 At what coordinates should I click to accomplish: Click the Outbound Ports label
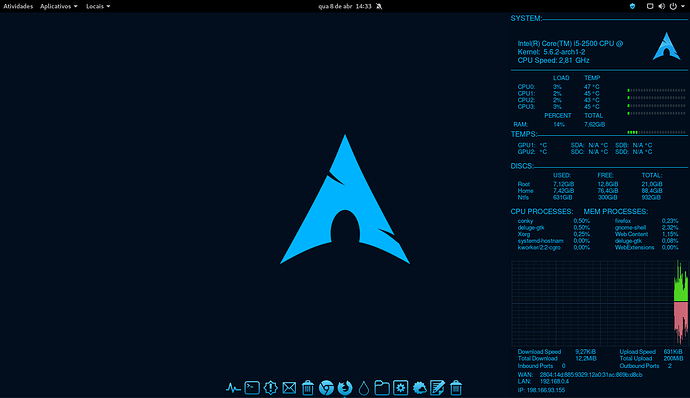pyautogui.click(x=639, y=366)
